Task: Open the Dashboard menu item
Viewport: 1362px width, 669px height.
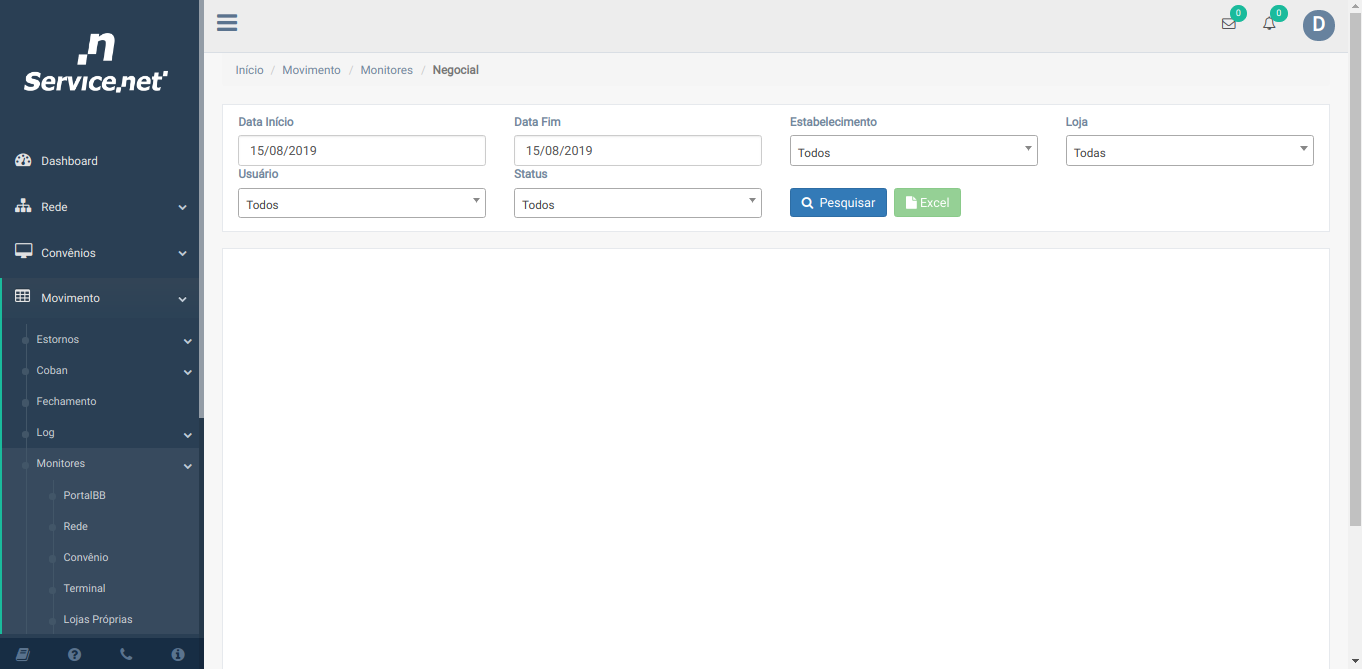Action: click(x=69, y=161)
